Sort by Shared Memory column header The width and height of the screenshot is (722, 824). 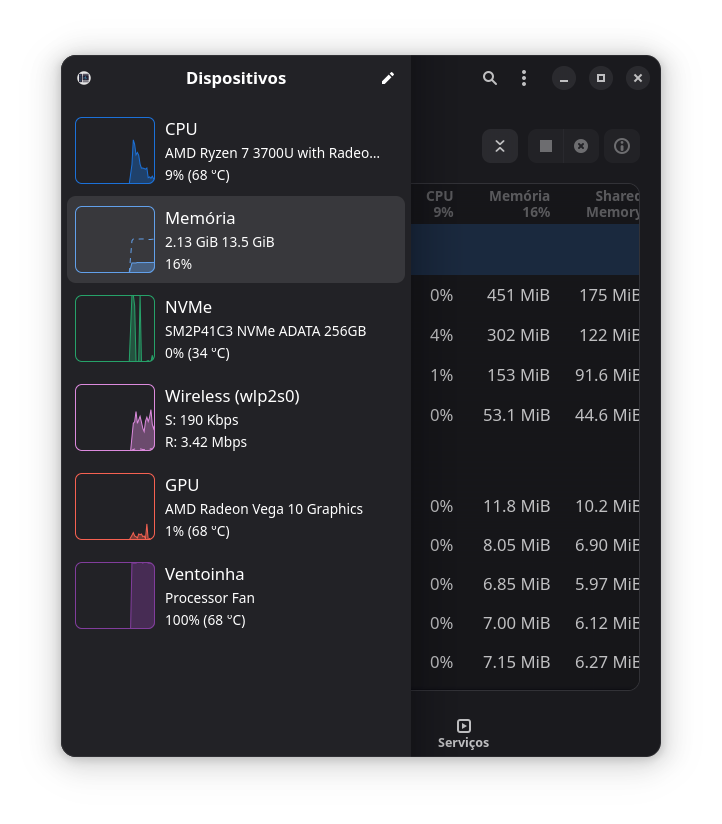(612, 204)
